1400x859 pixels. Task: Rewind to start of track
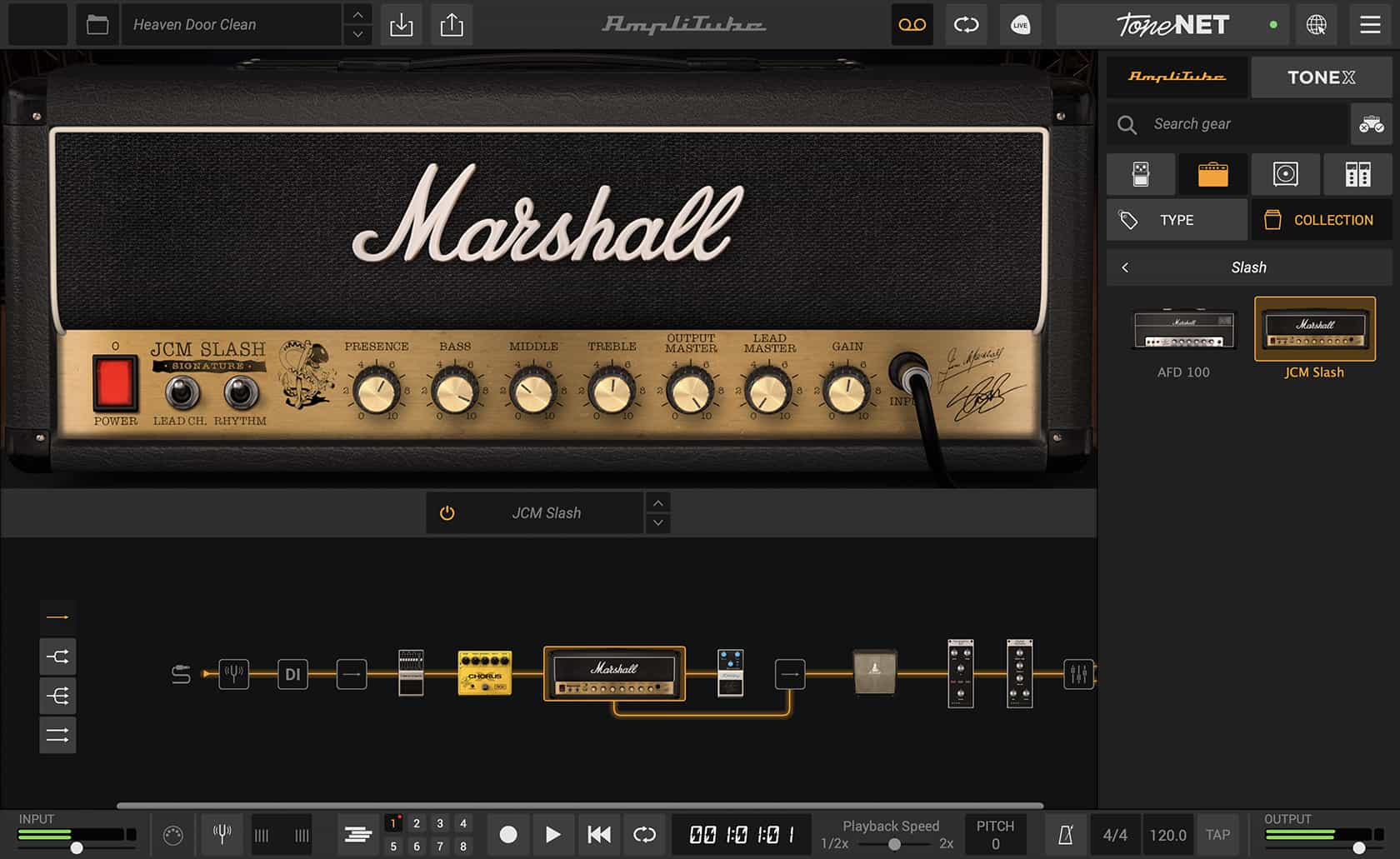coord(599,835)
